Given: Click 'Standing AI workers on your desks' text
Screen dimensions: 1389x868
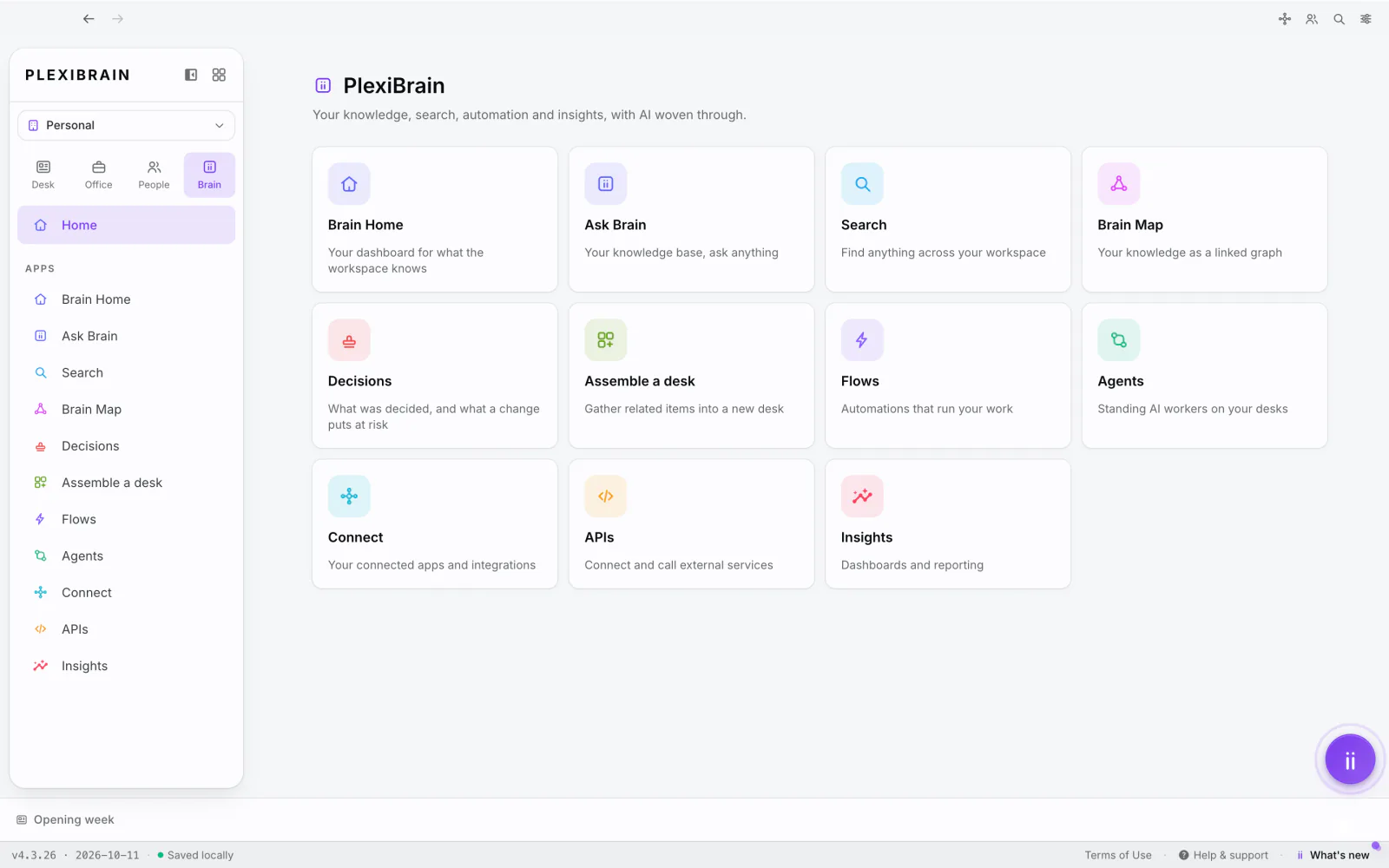Looking at the screenshot, I should pyautogui.click(x=1193, y=409).
